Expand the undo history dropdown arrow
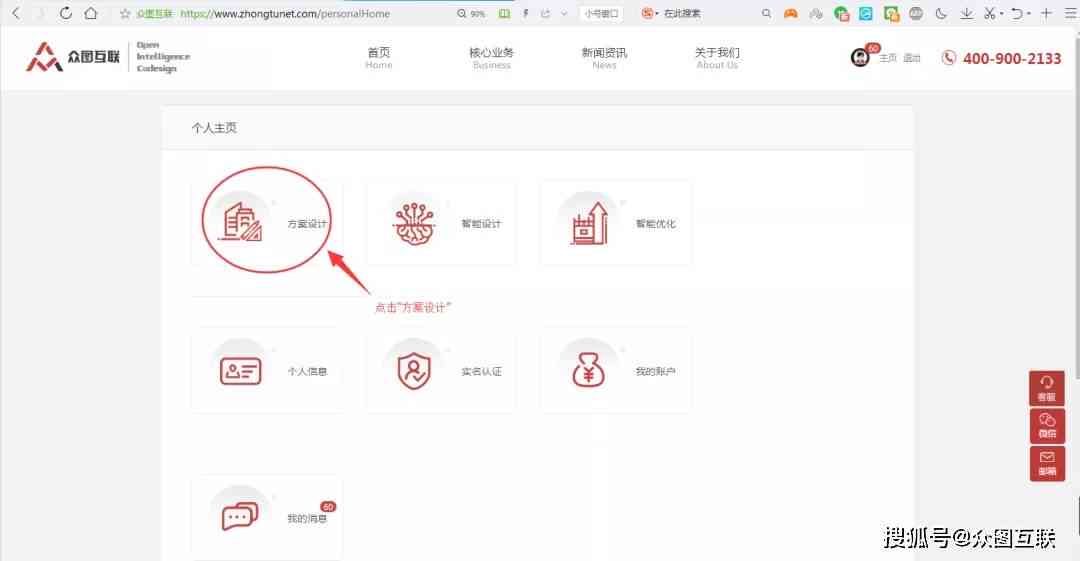 pyautogui.click(x=1028, y=14)
